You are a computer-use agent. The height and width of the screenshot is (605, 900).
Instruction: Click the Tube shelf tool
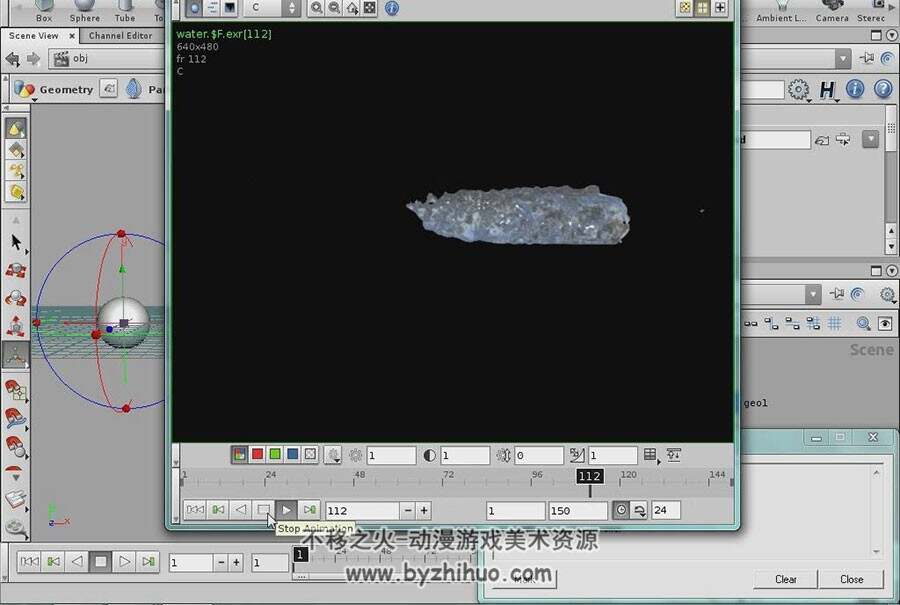pos(125,11)
